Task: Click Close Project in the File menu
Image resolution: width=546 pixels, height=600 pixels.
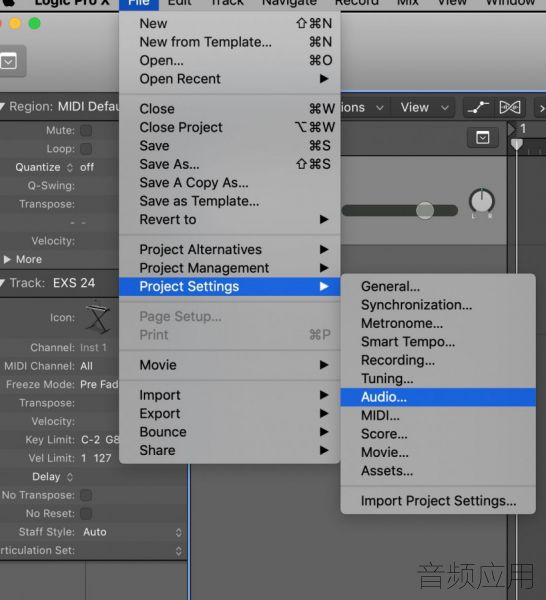Action: point(230,127)
